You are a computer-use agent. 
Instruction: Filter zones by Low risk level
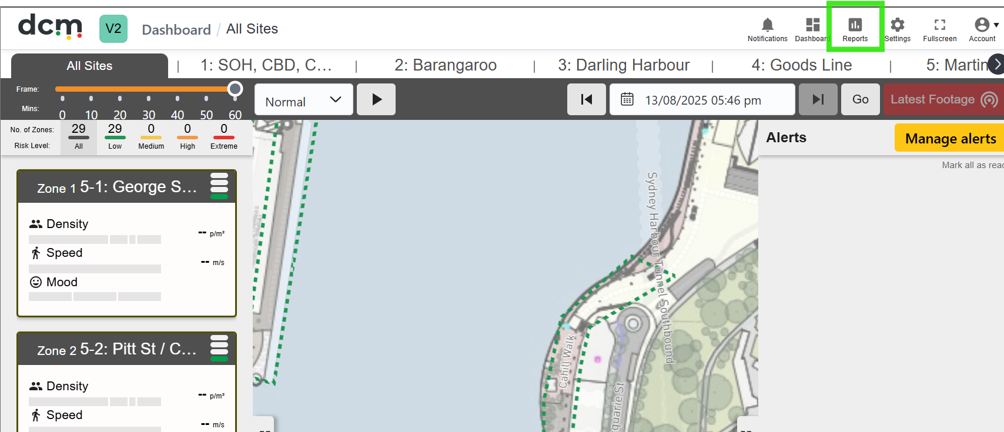115,137
